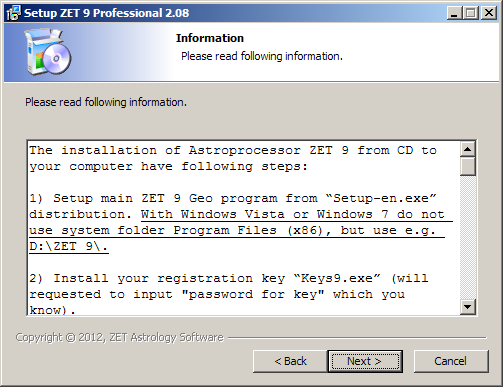Click the 'Please read following information.' label above the text box
503x387 pixels.
tap(106, 102)
